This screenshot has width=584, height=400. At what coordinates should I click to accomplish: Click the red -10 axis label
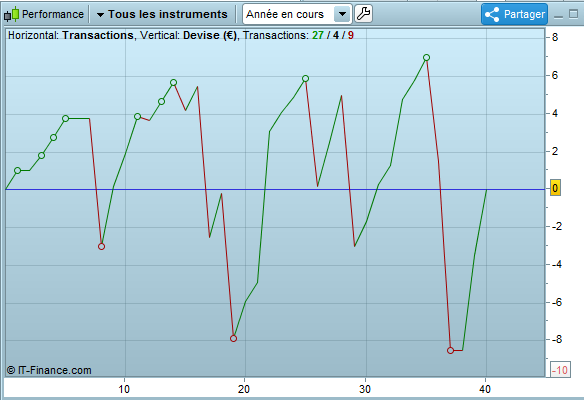[560, 370]
